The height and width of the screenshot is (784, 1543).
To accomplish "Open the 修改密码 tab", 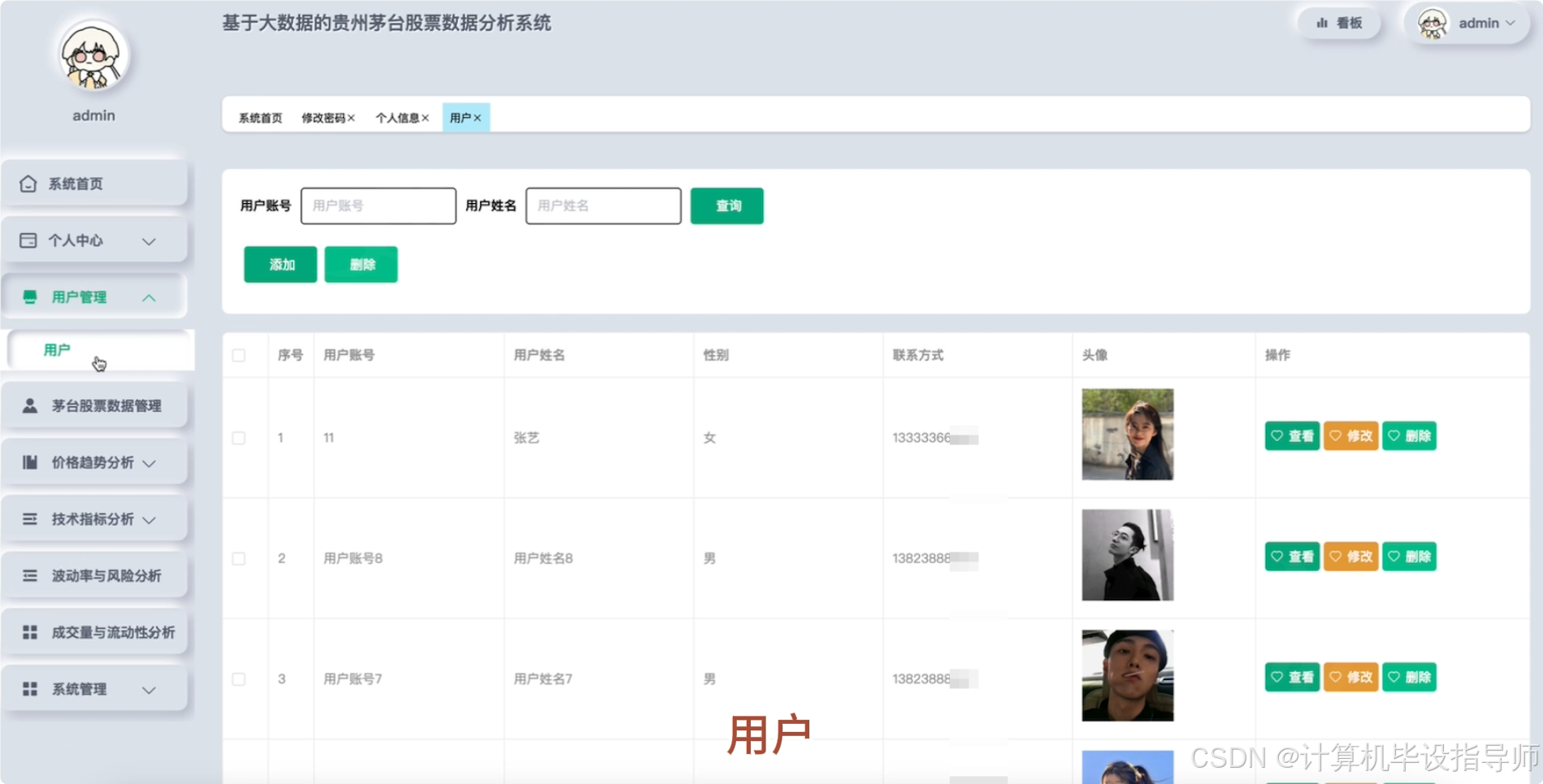I will (x=323, y=117).
